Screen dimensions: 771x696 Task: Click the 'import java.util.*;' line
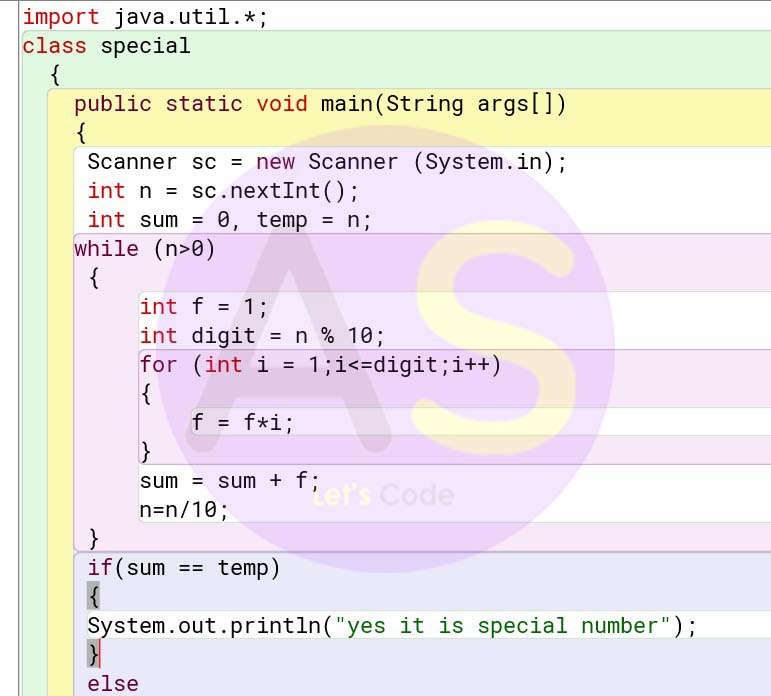[145, 17]
